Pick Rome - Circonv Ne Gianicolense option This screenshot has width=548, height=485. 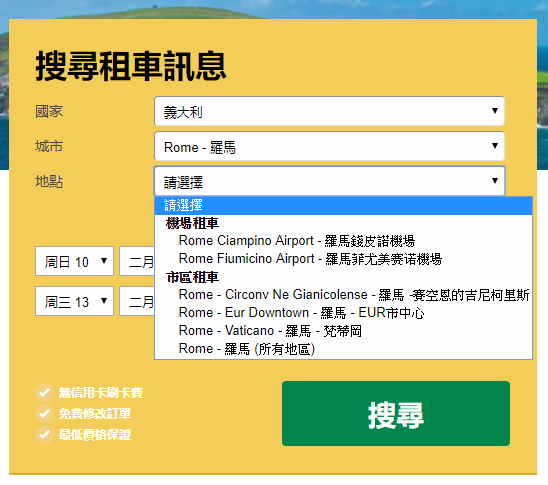click(x=343, y=295)
